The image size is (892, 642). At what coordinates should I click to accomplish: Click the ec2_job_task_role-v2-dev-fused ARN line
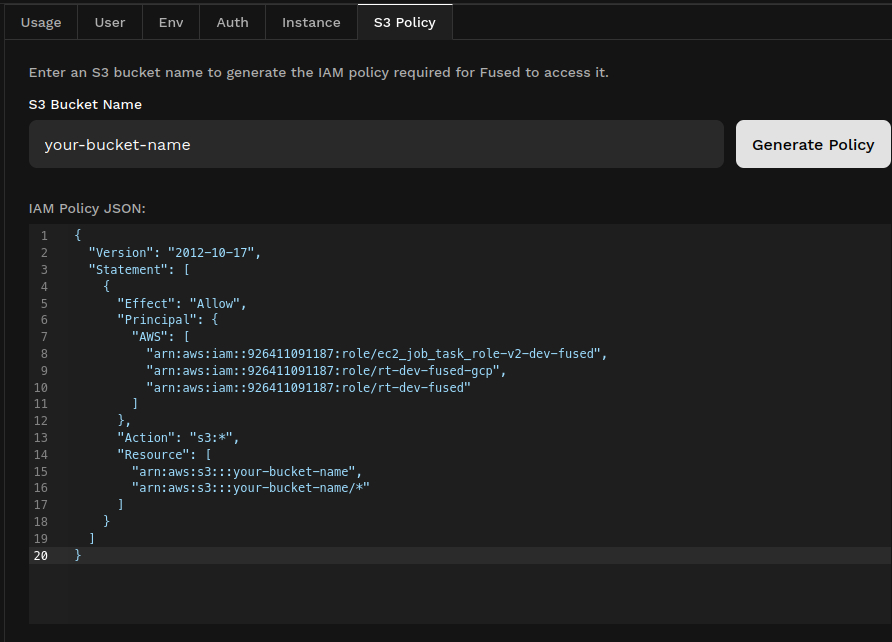coord(376,354)
